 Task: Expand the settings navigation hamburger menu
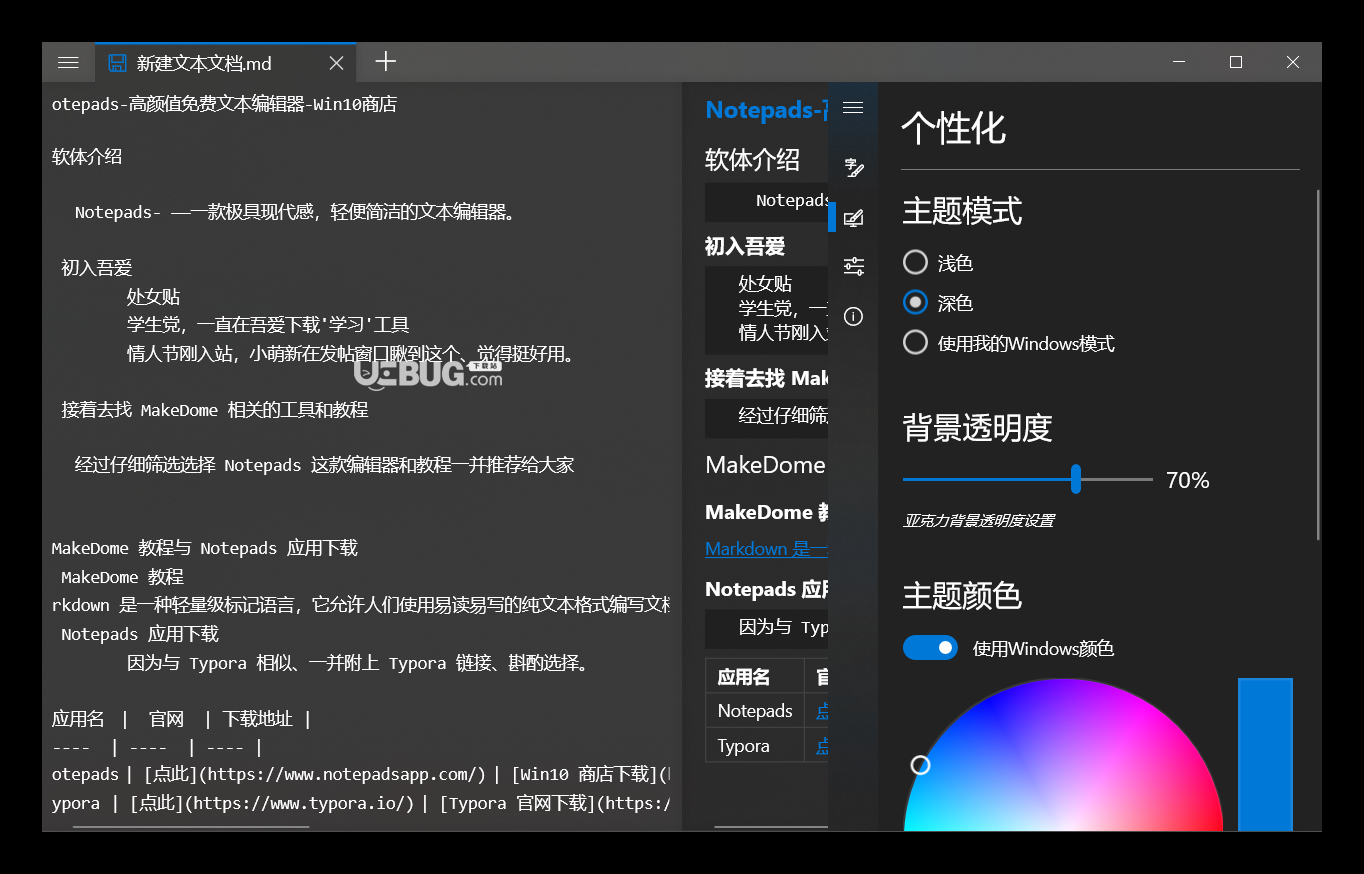click(853, 107)
